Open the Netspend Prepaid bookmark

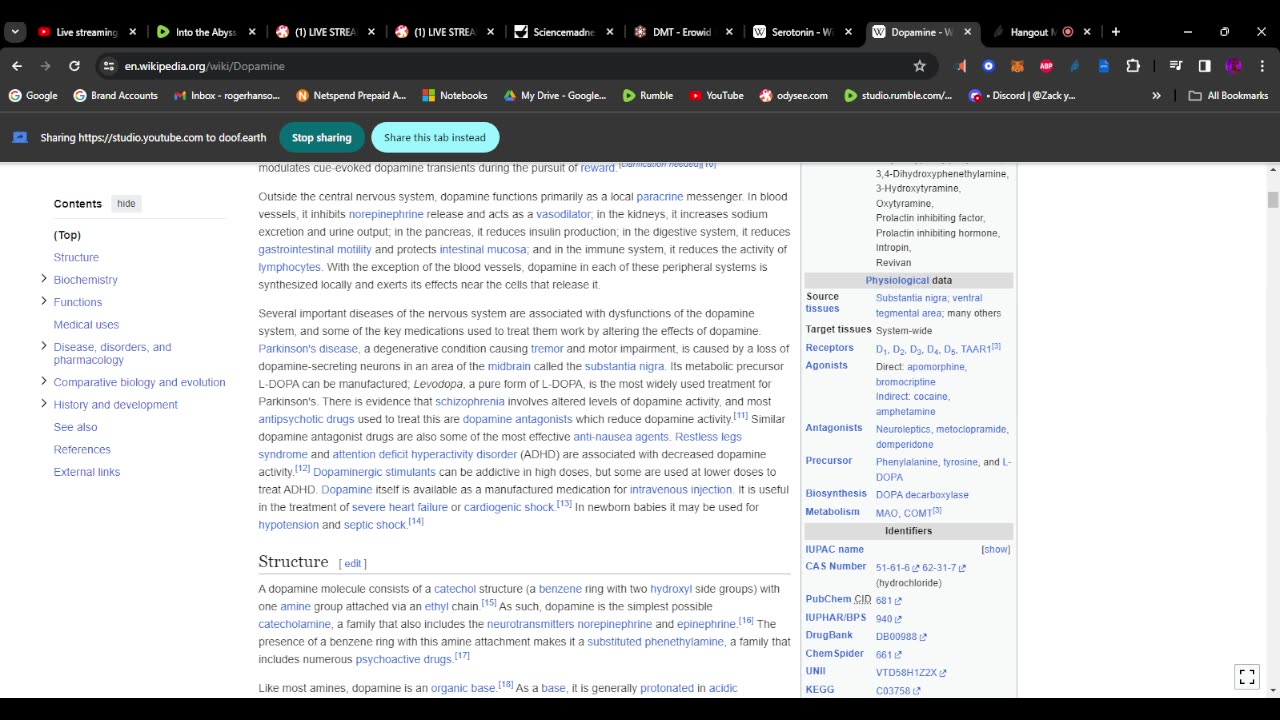351,96
